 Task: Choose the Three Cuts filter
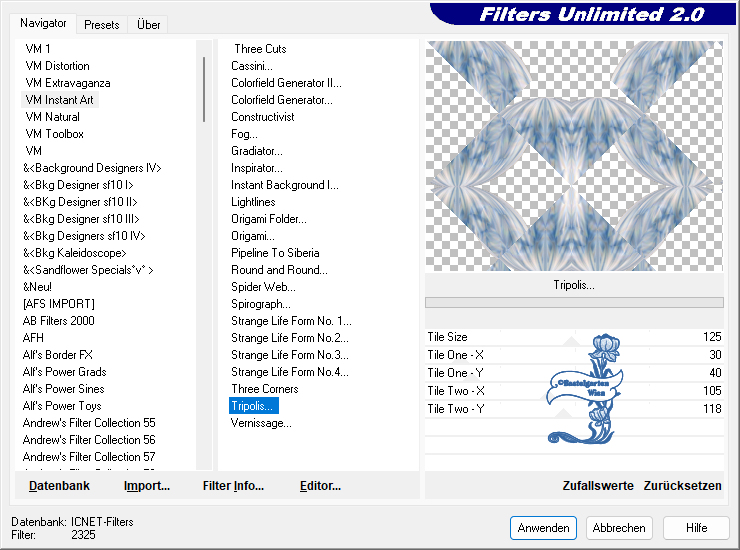[260, 49]
